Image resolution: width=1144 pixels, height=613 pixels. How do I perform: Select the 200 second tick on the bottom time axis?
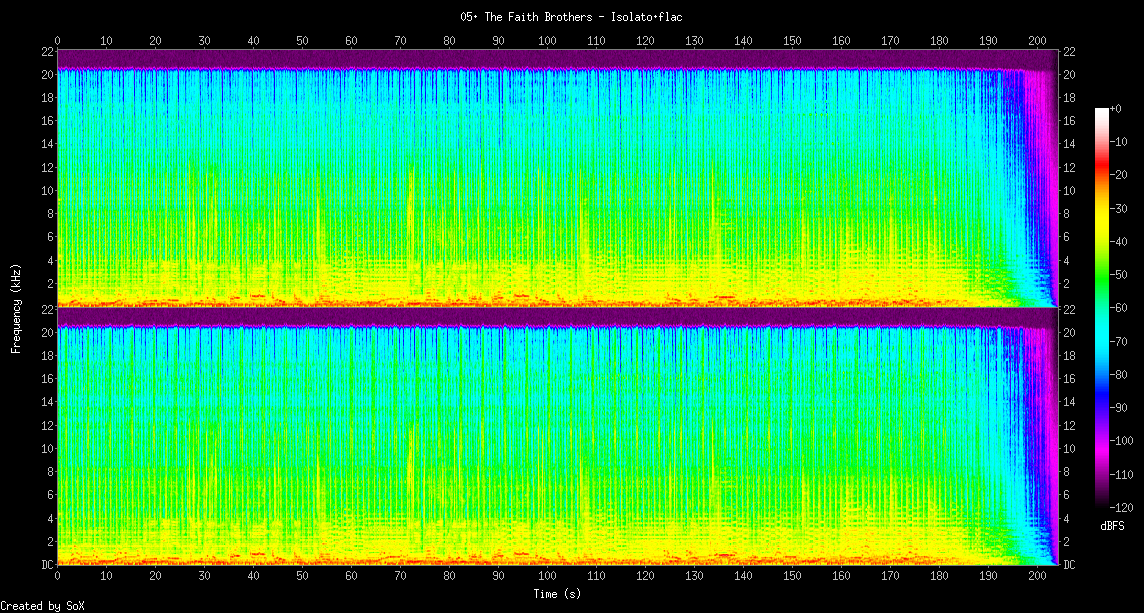(x=1037, y=576)
